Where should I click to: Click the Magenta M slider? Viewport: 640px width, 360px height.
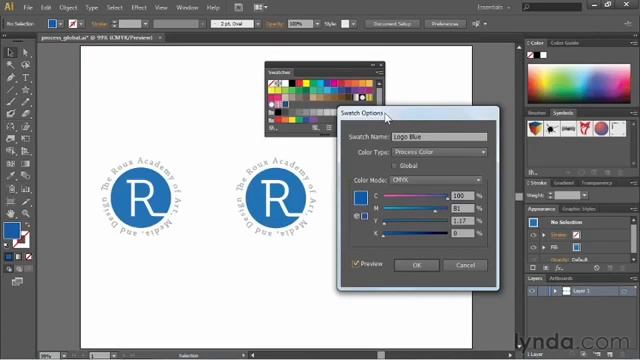point(416,209)
